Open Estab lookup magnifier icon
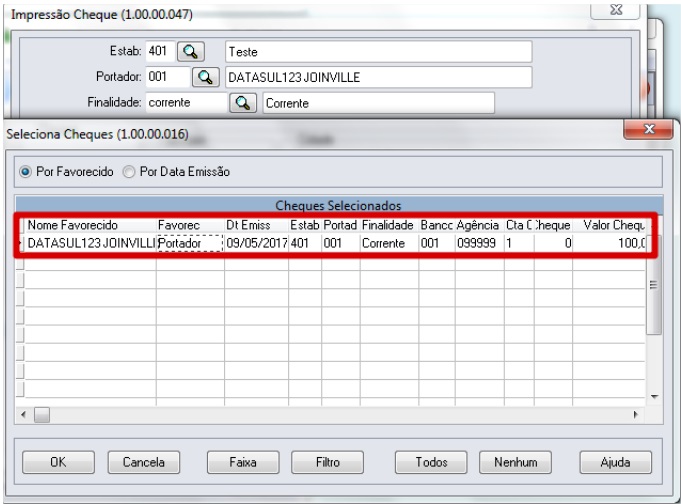 [x=191, y=52]
